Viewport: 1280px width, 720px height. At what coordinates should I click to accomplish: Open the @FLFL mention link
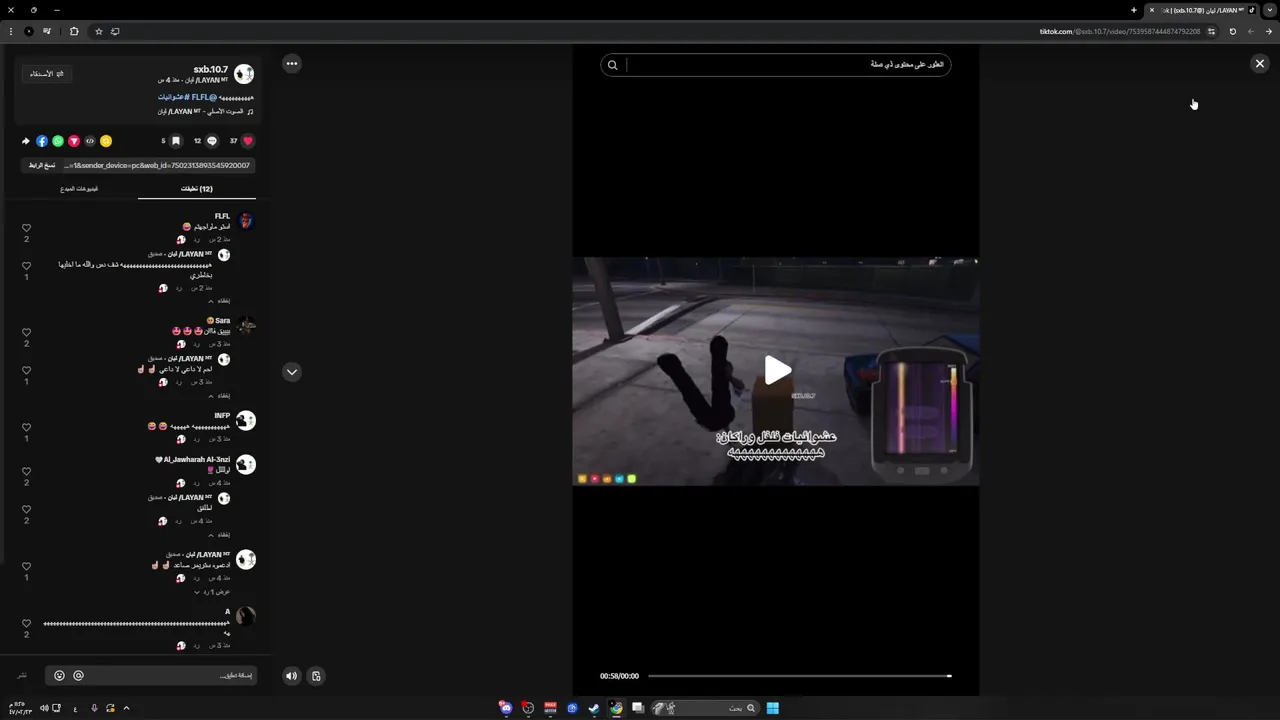coord(204,97)
